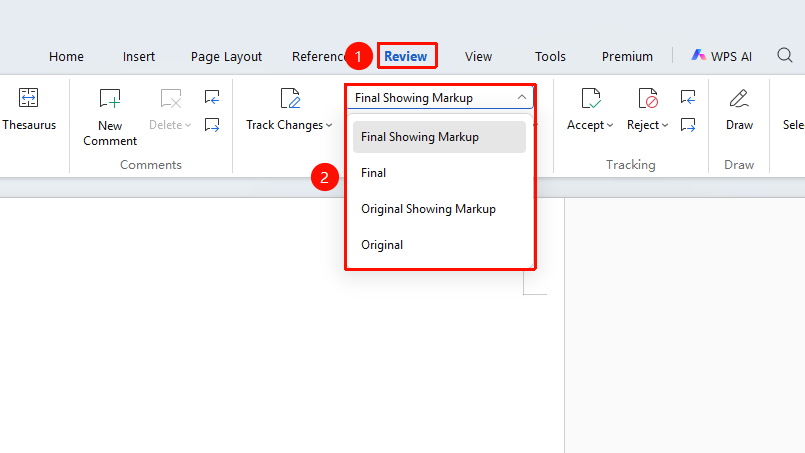Jump to next change in Tracking group

tap(687, 124)
